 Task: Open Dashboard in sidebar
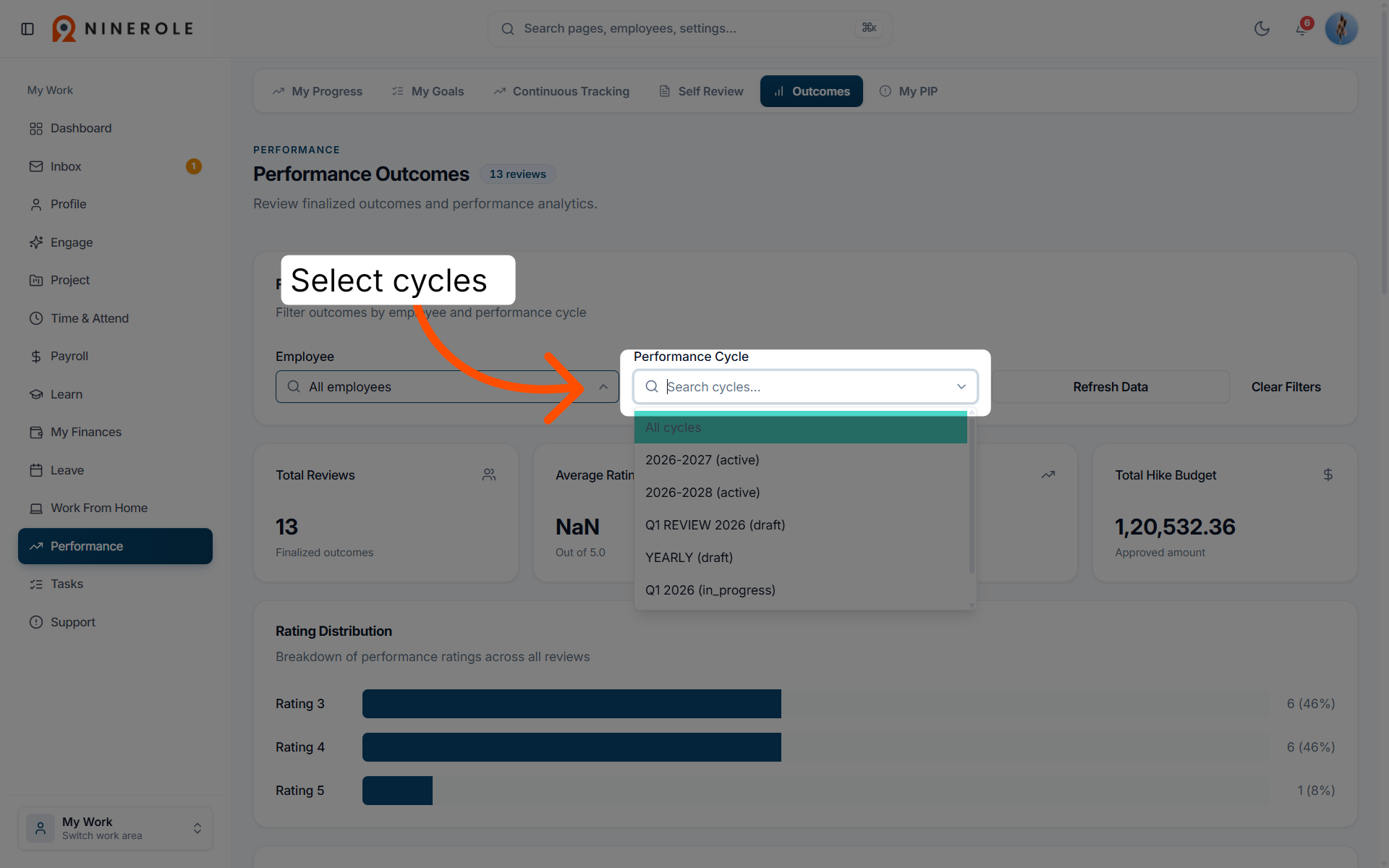pyautogui.click(x=115, y=128)
